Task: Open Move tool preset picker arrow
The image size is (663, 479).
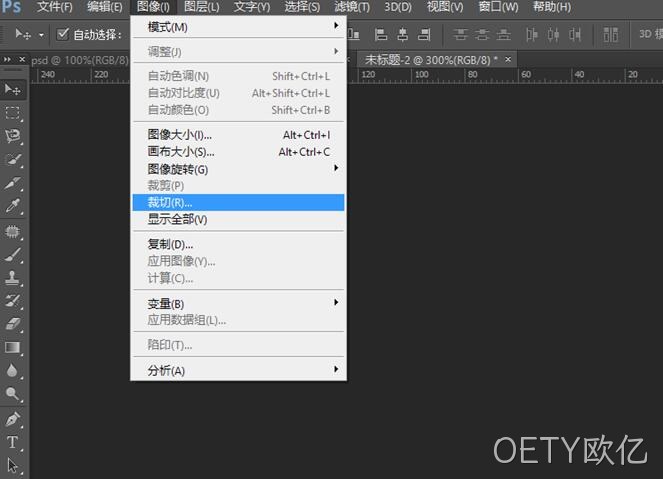Action: coord(41,35)
